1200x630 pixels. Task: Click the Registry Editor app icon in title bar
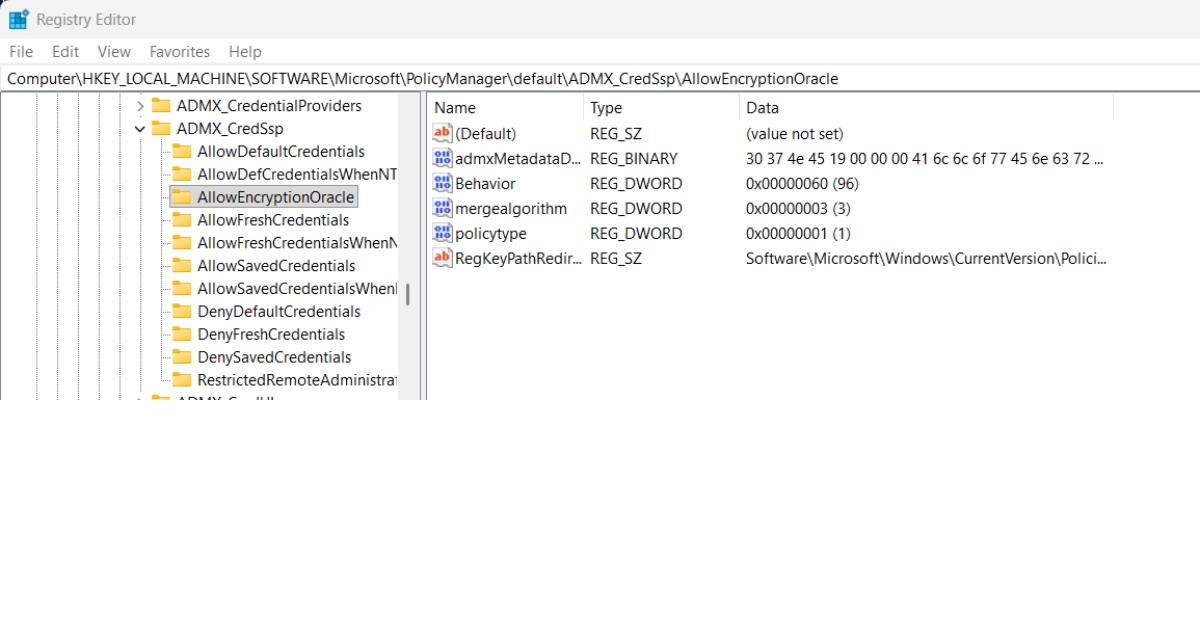pyautogui.click(x=18, y=19)
